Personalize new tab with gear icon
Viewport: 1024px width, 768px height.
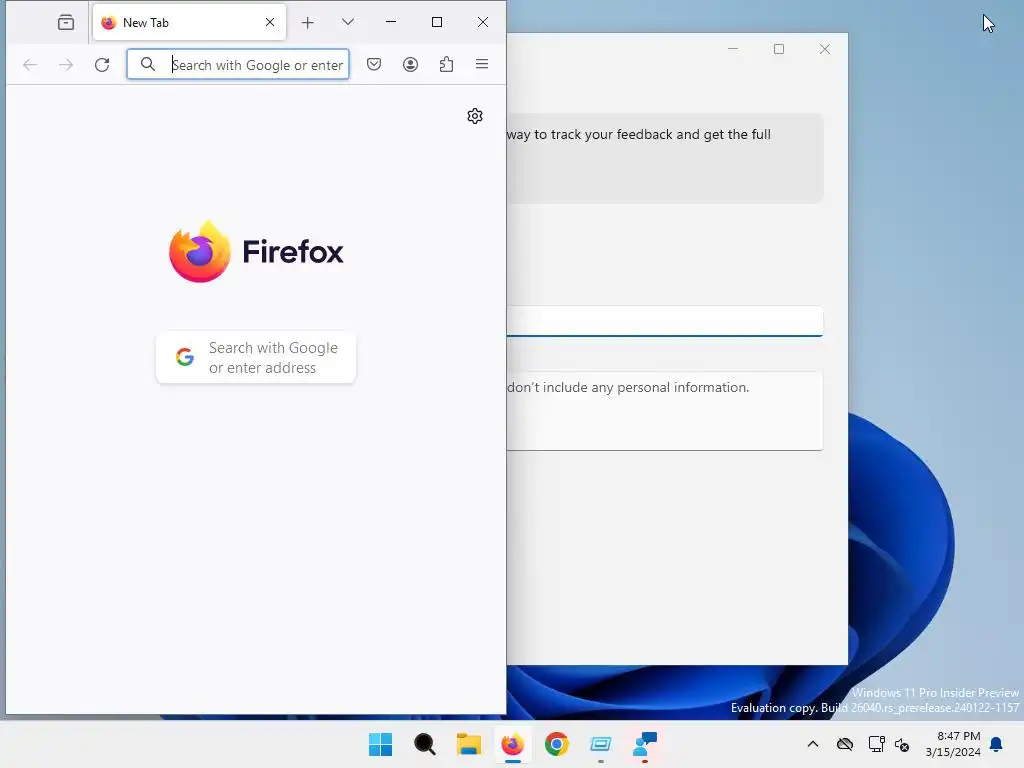(x=475, y=116)
